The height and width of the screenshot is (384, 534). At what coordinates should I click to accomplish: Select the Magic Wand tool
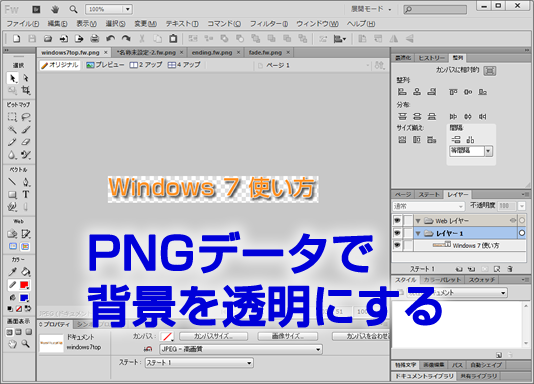(12, 130)
